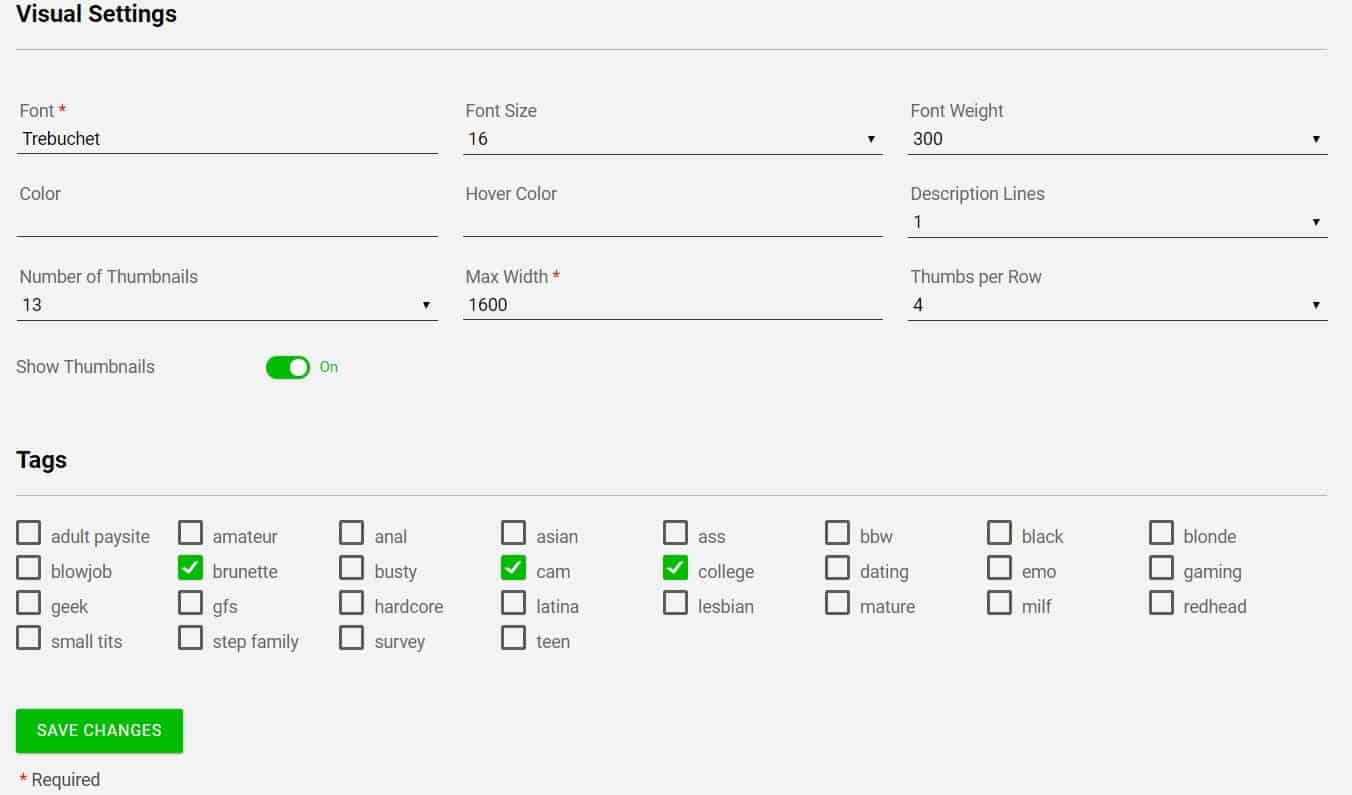1352x795 pixels.
Task: Click the Save Changes button
Action: [x=98, y=730]
